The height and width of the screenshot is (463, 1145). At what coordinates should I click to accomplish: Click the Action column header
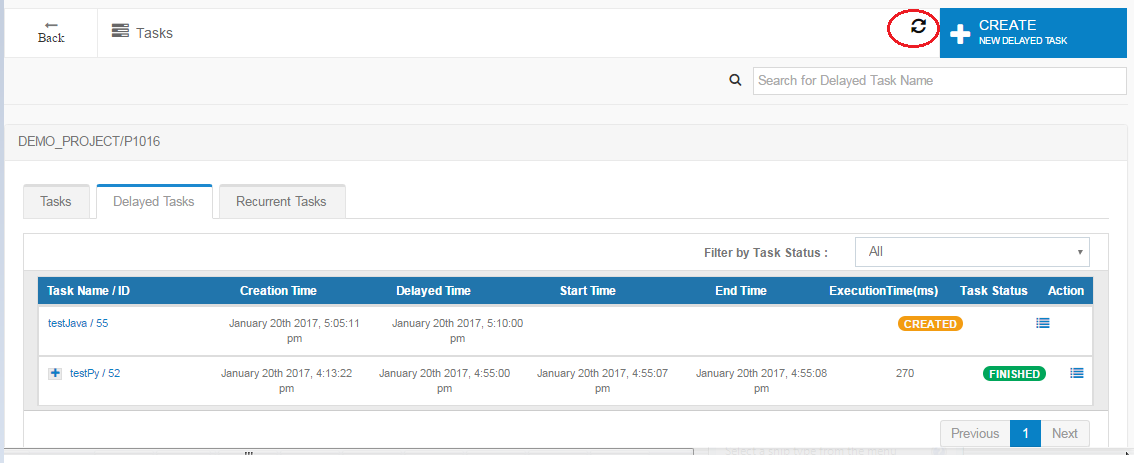[x=1066, y=291]
